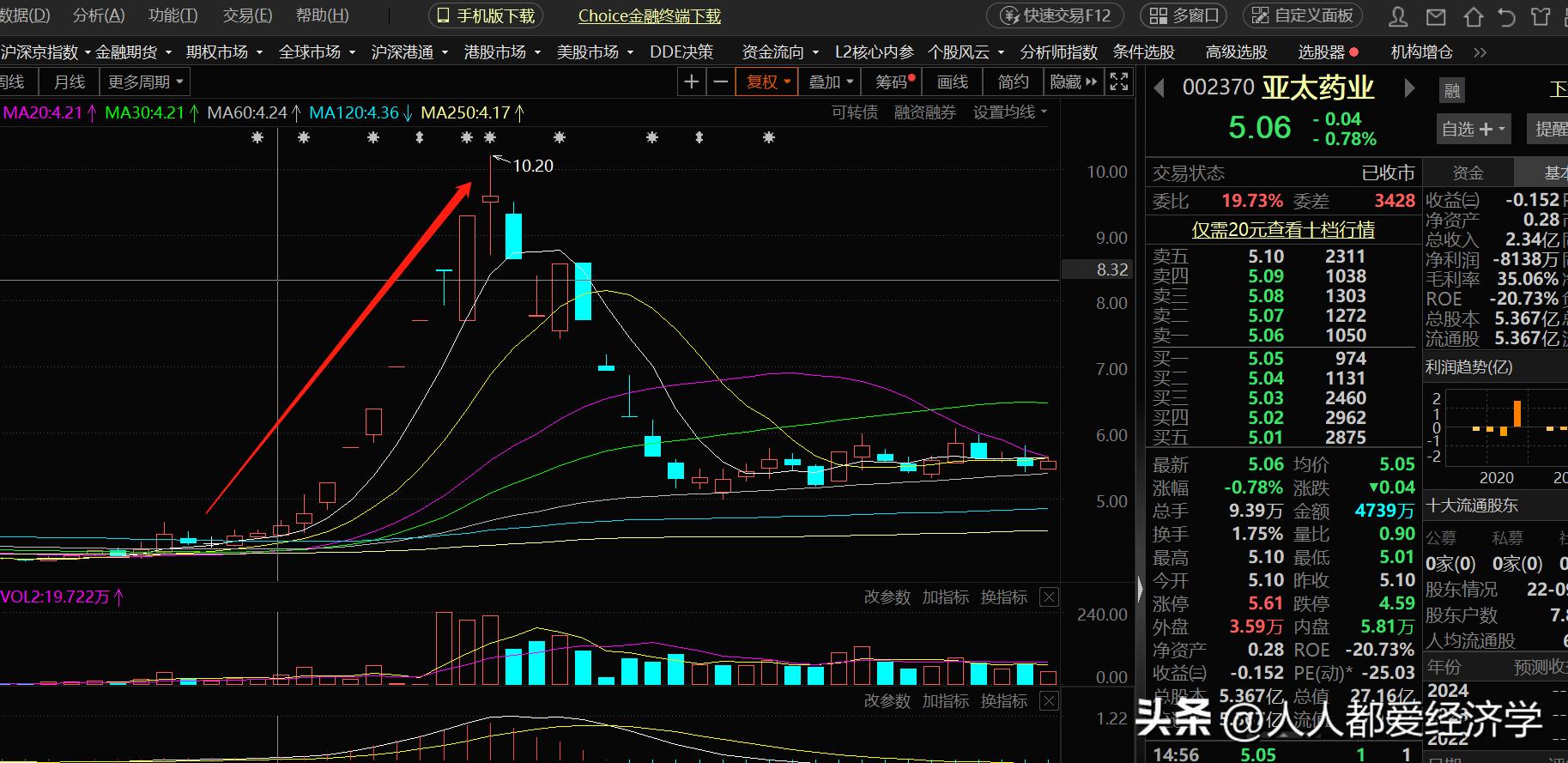The height and width of the screenshot is (763, 1568).
Task: Click 买五 price 5.01 row
Action: 1282,438
